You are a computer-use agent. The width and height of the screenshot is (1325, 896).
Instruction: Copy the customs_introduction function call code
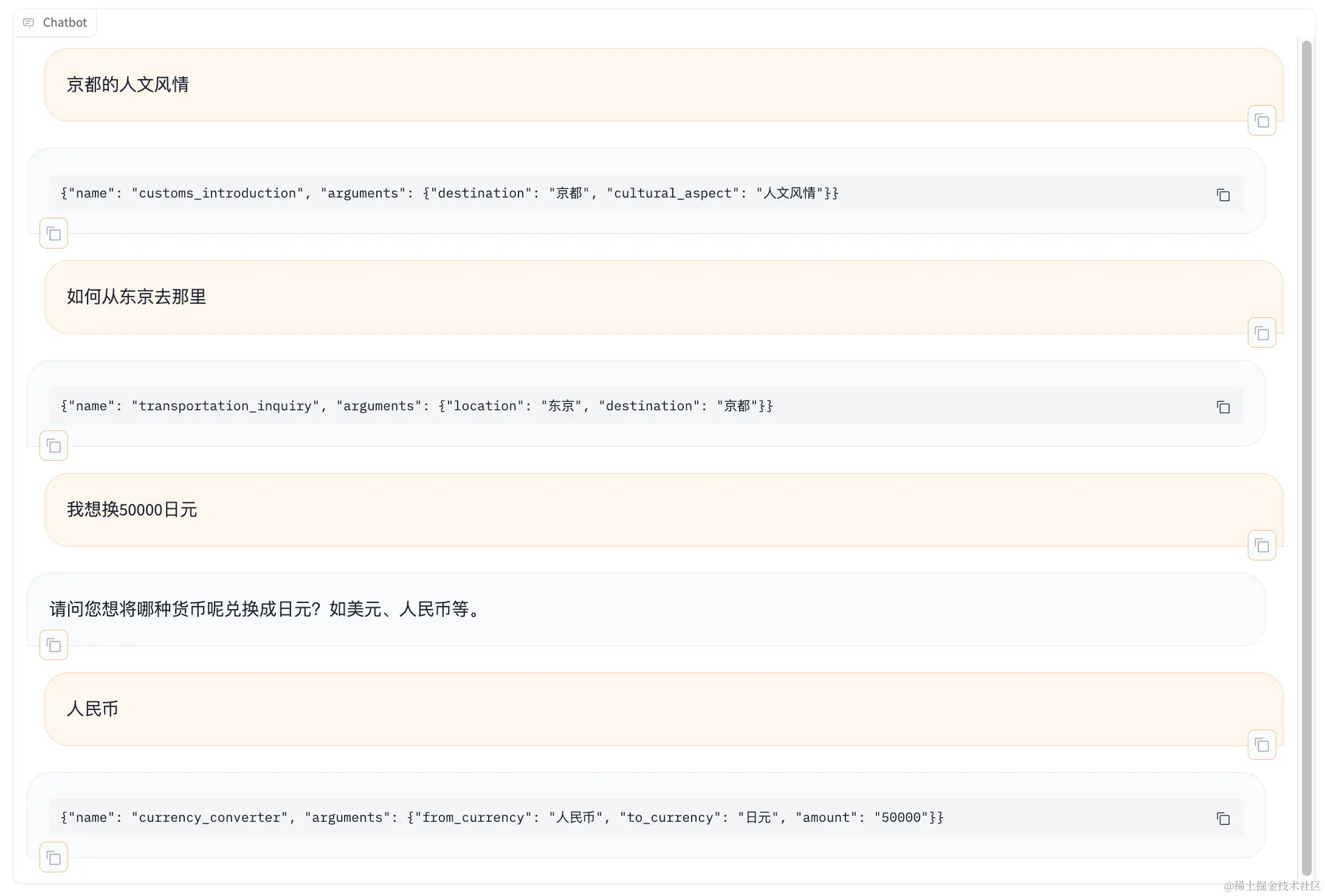click(x=1223, y=195)
